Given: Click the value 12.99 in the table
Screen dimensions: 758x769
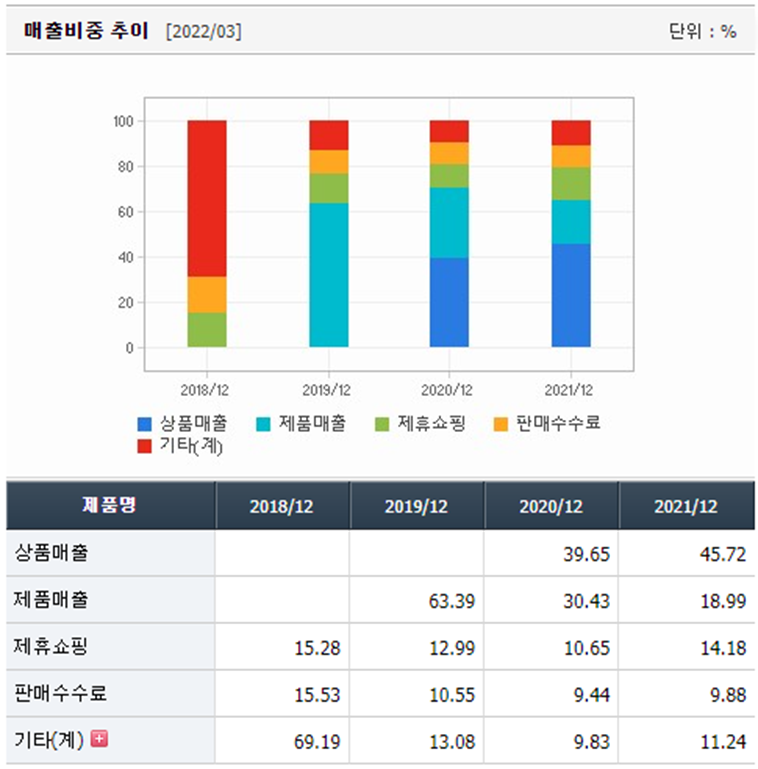Looking at the screenshot, I should click(452, 648).
